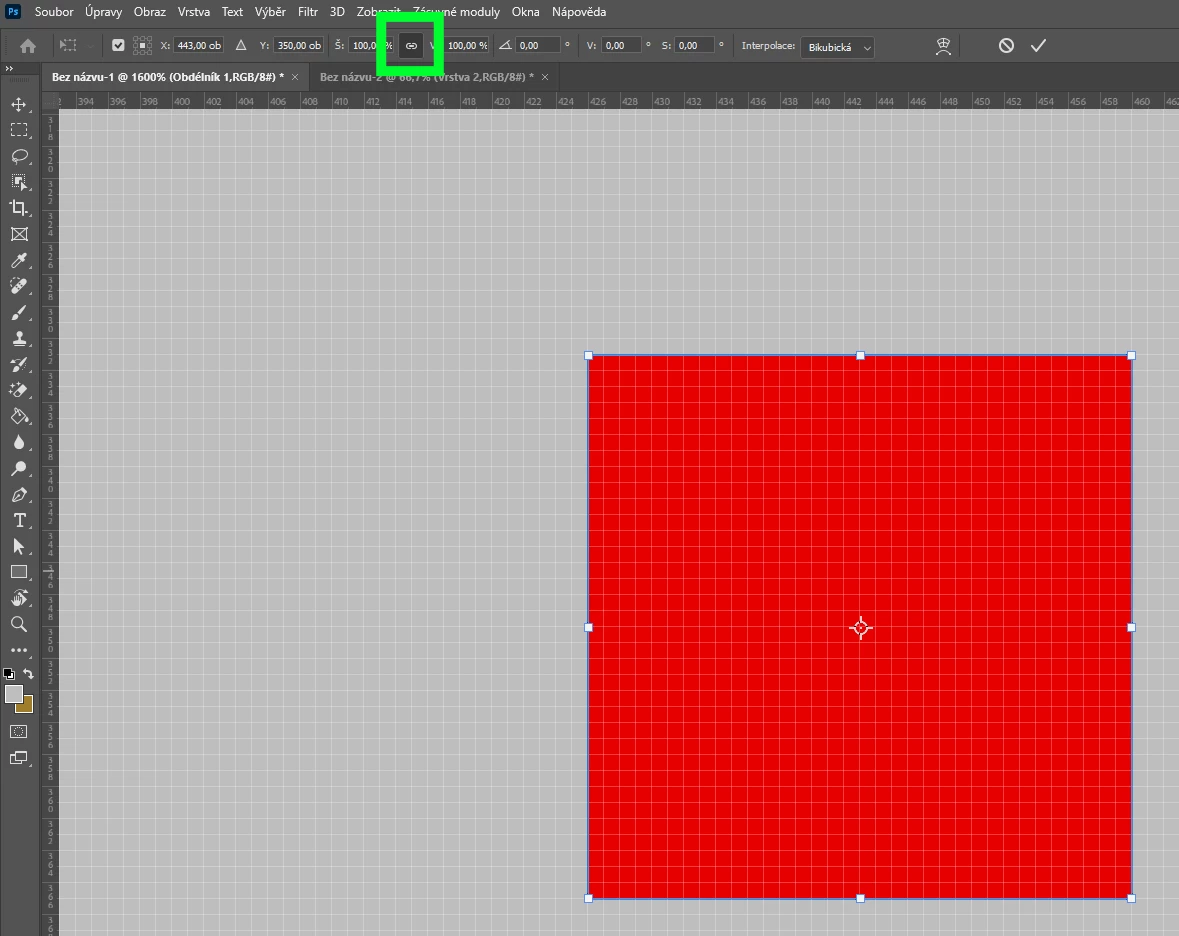
Task: Click the vertical scale 100,00 % field
Action: coord(466,45)
